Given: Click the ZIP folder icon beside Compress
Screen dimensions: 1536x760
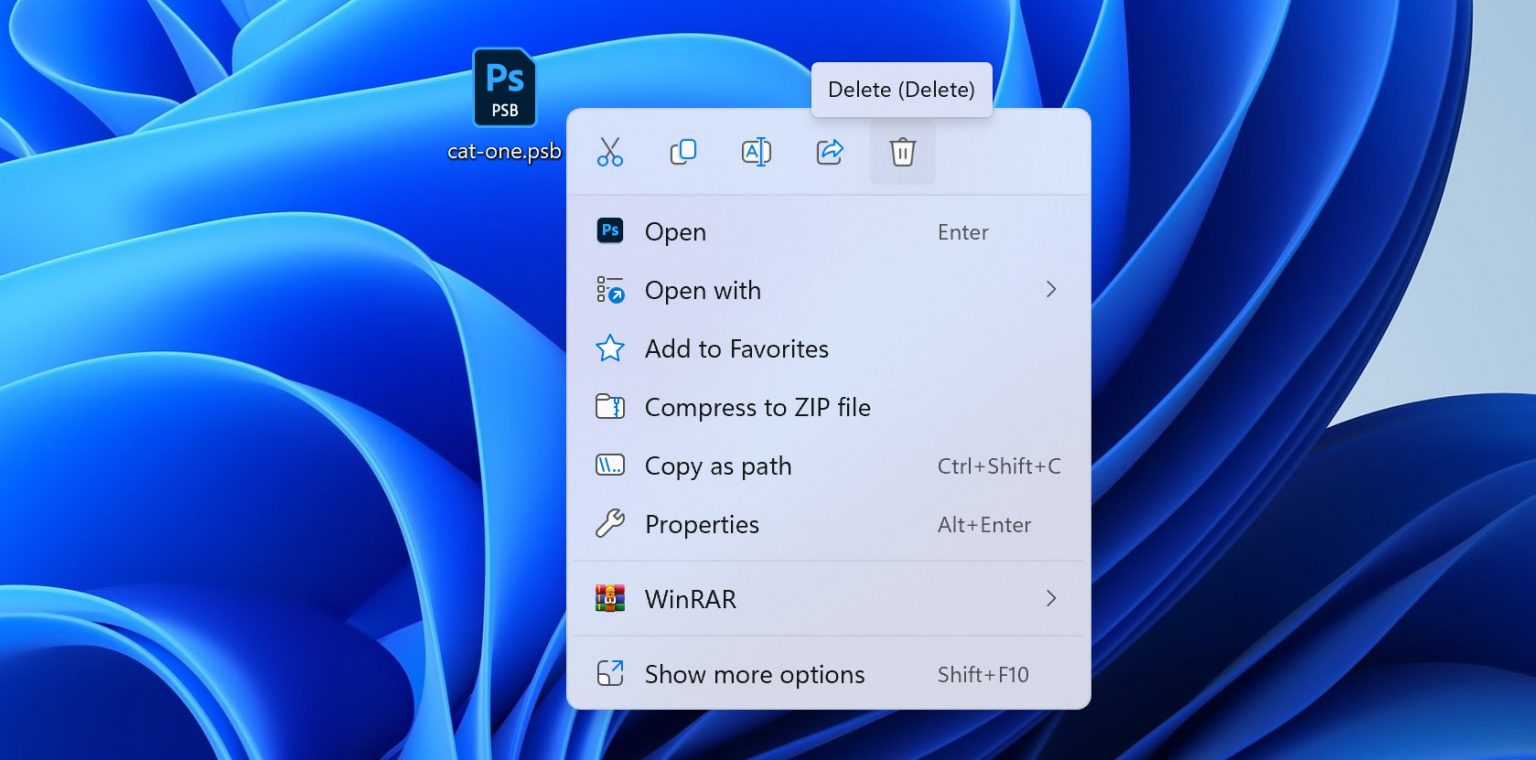Looking at the screenshot, I should tap(610, 407).
